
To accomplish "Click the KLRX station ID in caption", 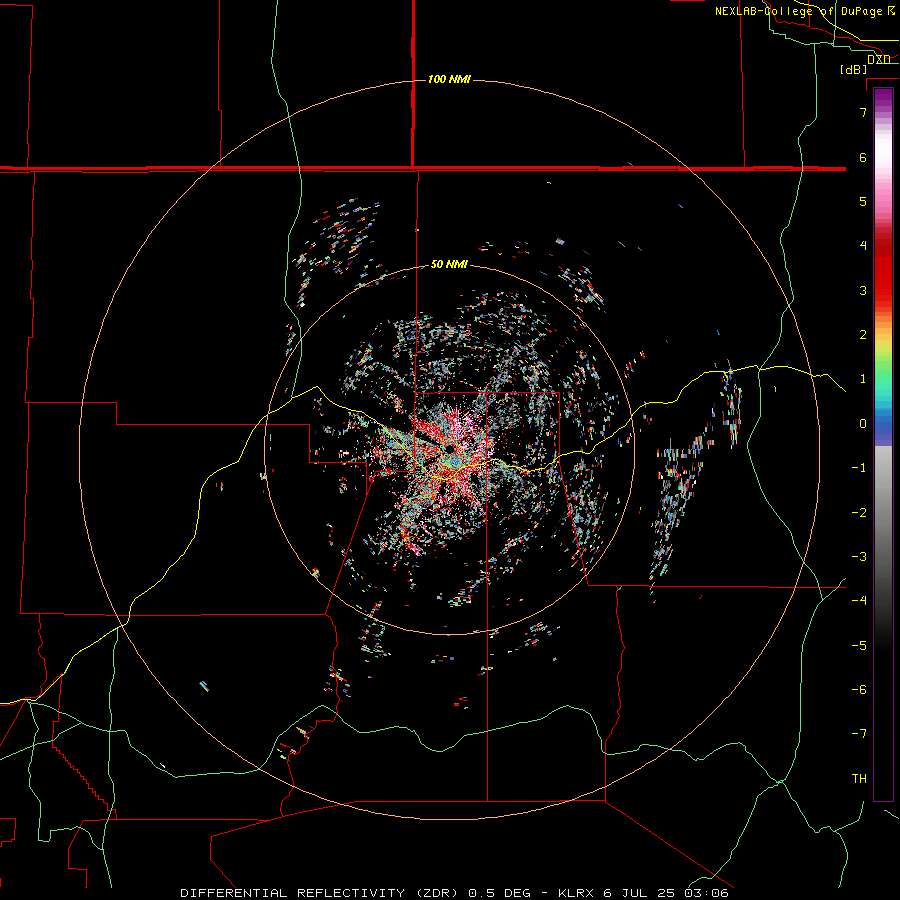I will coord(576,893).
